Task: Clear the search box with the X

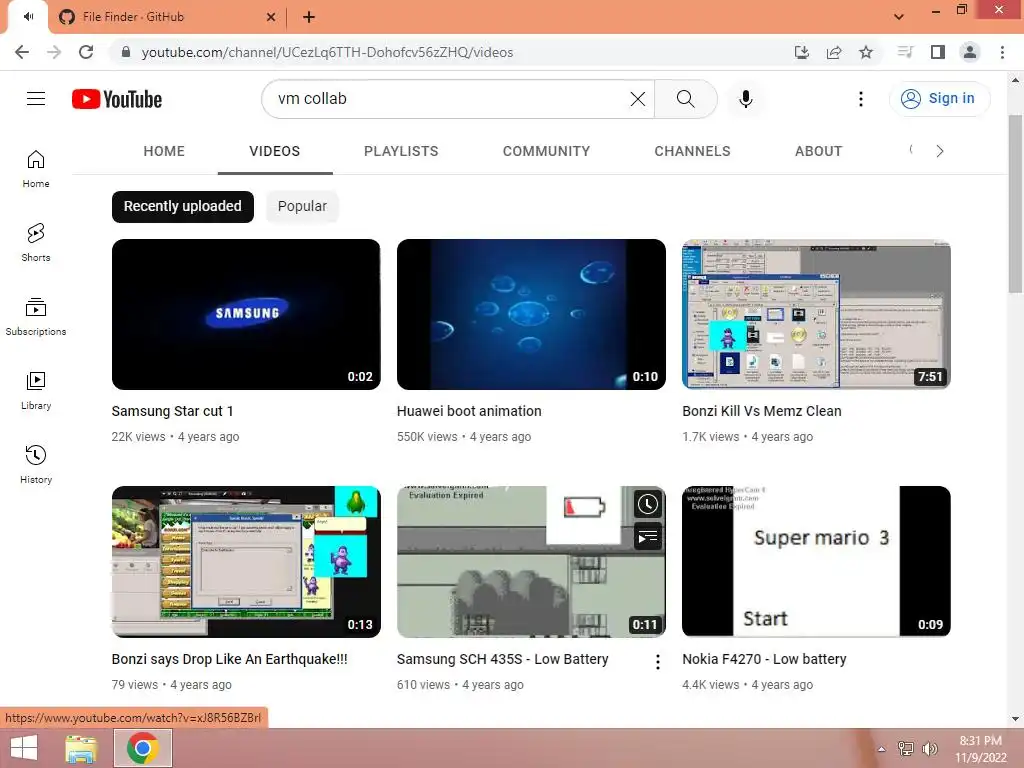Action: [638, 99]
